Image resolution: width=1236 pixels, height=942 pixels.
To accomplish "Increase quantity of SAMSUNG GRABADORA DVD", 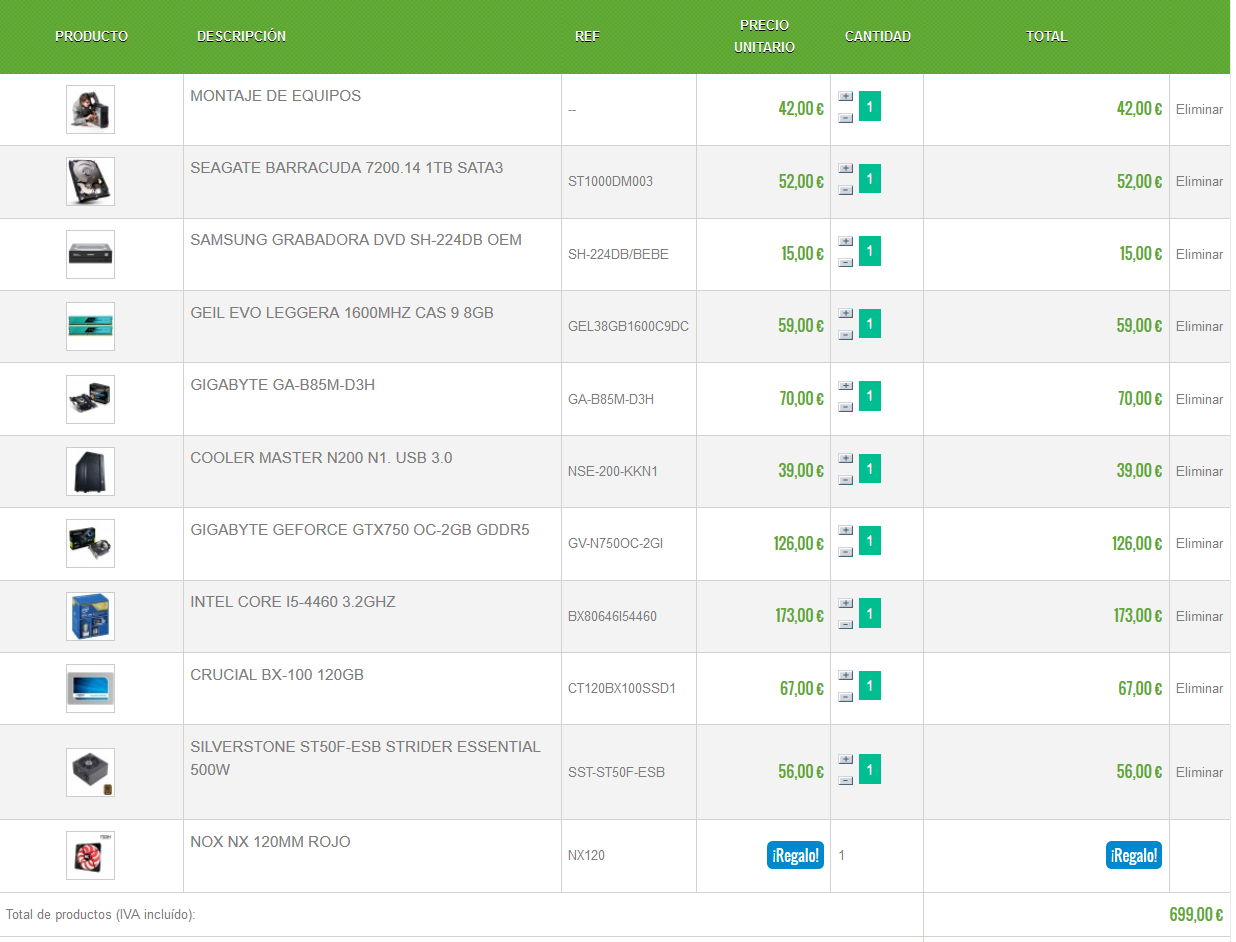I will pos(845,242).
